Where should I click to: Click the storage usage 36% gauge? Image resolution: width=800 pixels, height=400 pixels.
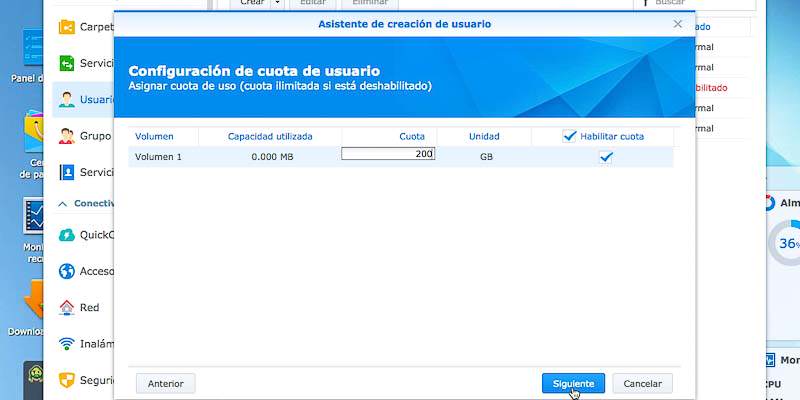tap(783, 243)
